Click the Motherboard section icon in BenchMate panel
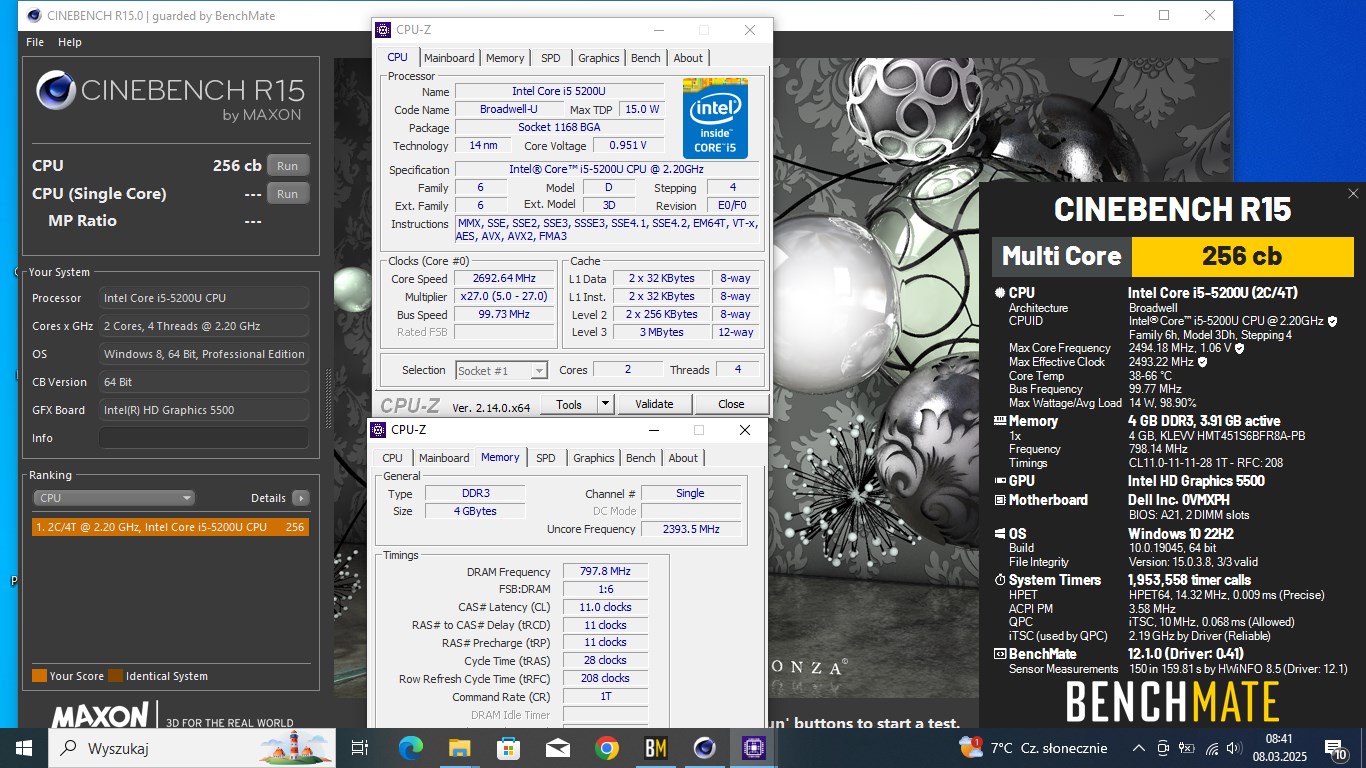The width and height of the screenshot is (1366, 768). 1000,500
